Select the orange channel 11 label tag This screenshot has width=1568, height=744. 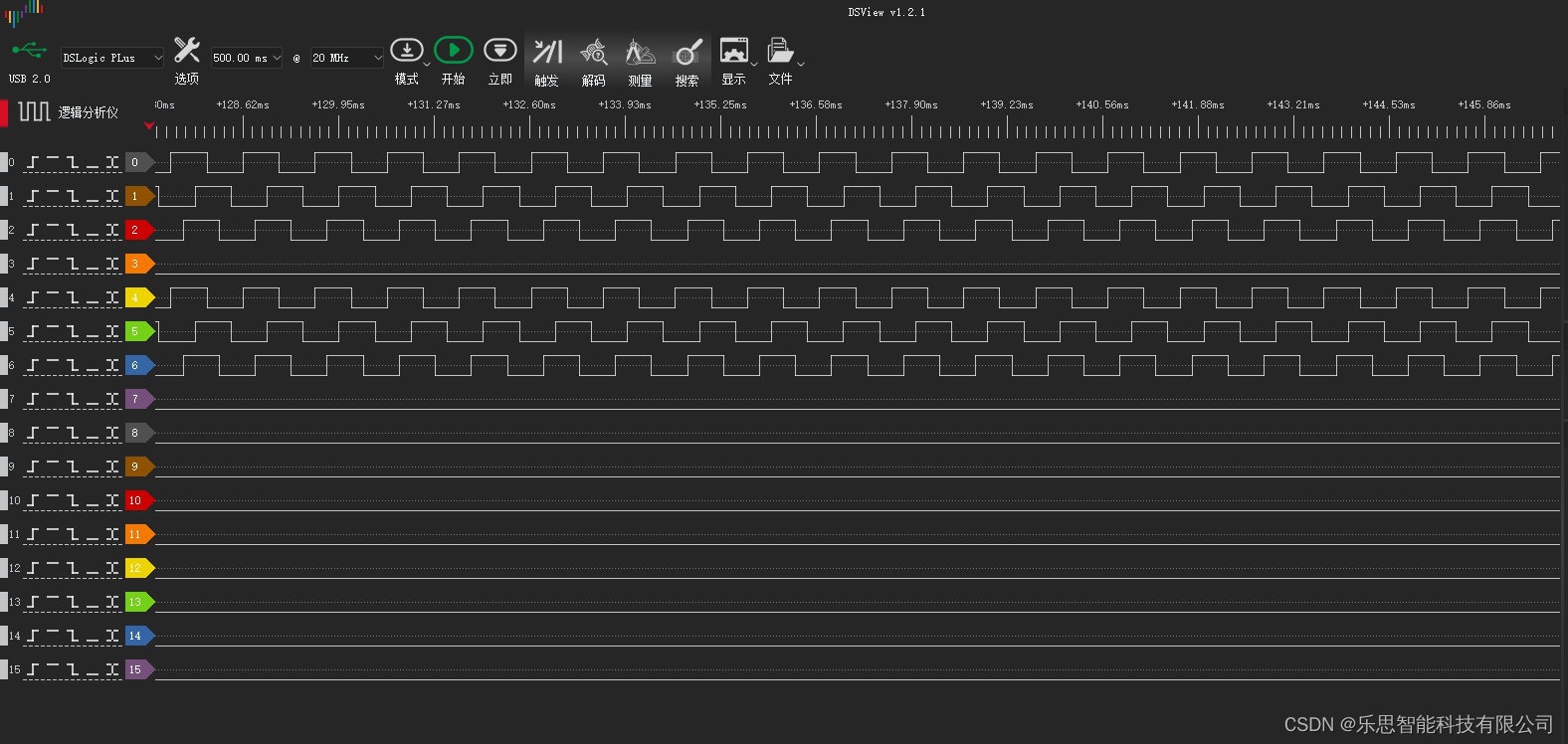coord(139,534)
